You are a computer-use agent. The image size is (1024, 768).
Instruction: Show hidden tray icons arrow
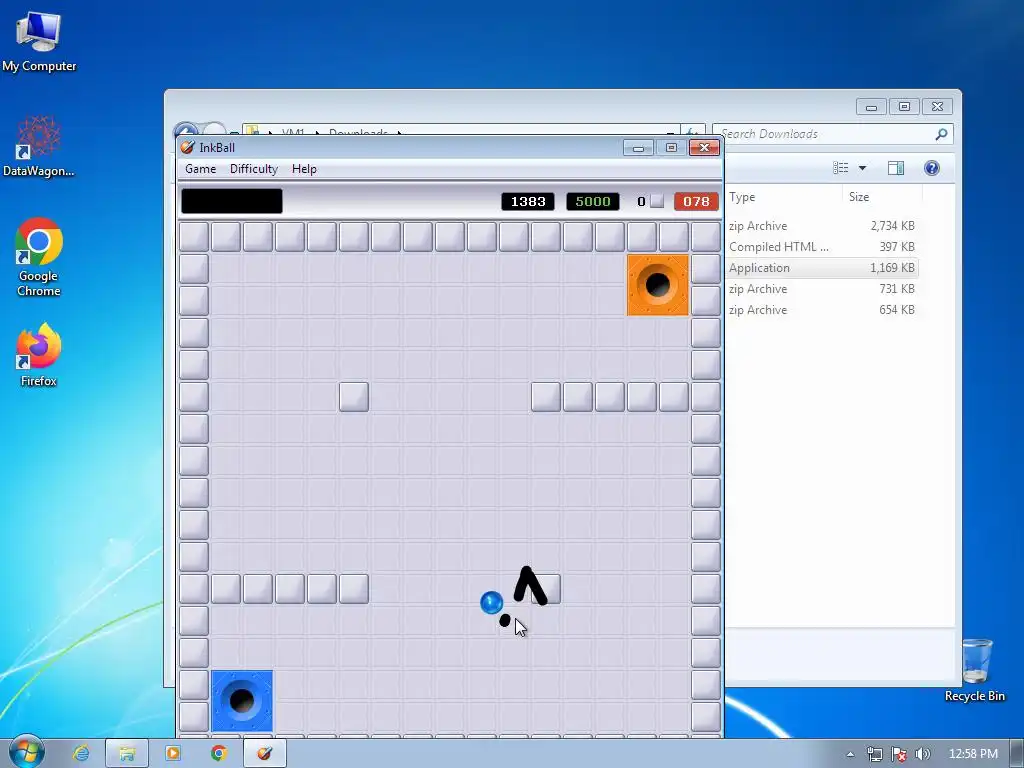[x=850, y=754]
